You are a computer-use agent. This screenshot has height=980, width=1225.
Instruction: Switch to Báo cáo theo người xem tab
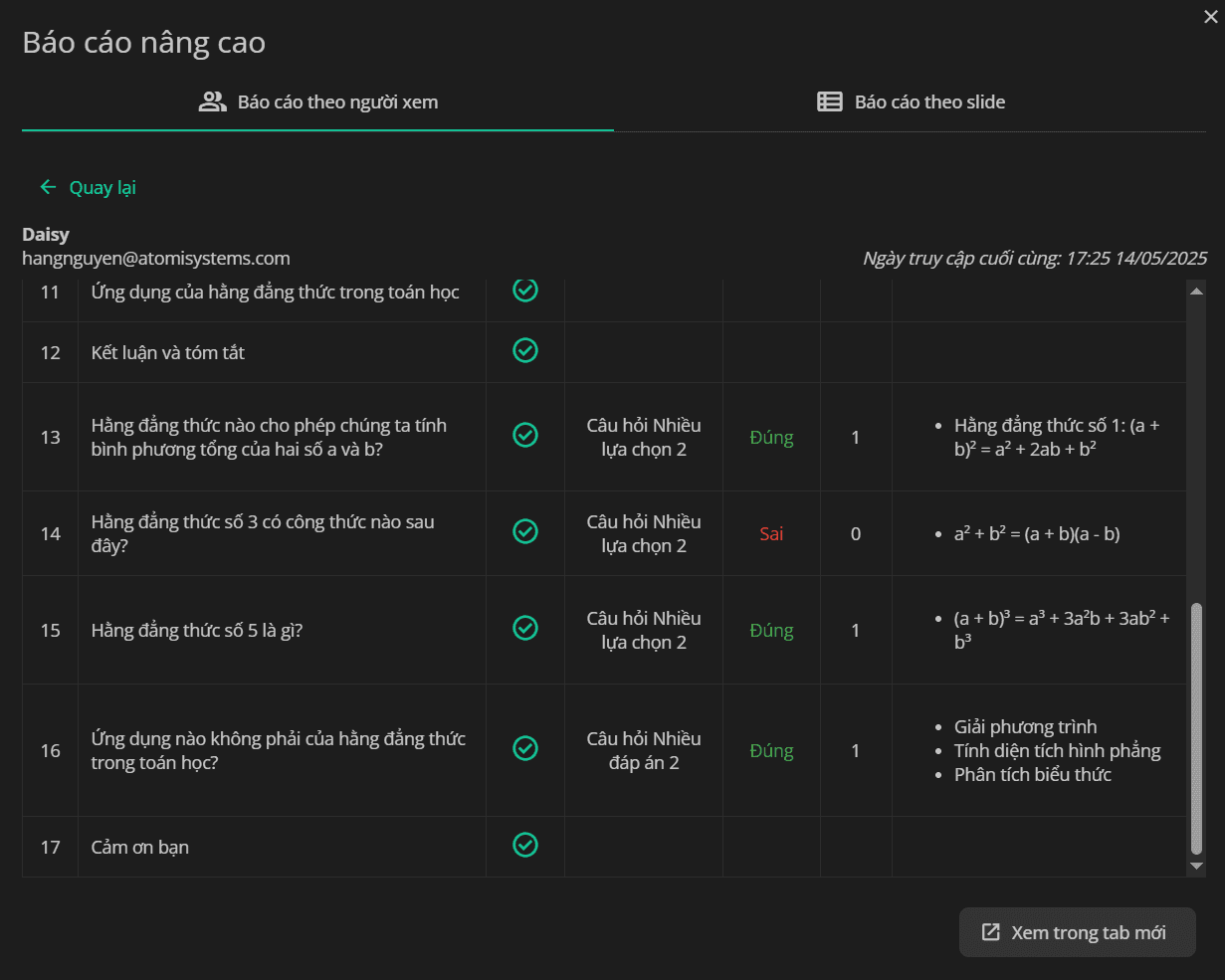tap(318, 101)
